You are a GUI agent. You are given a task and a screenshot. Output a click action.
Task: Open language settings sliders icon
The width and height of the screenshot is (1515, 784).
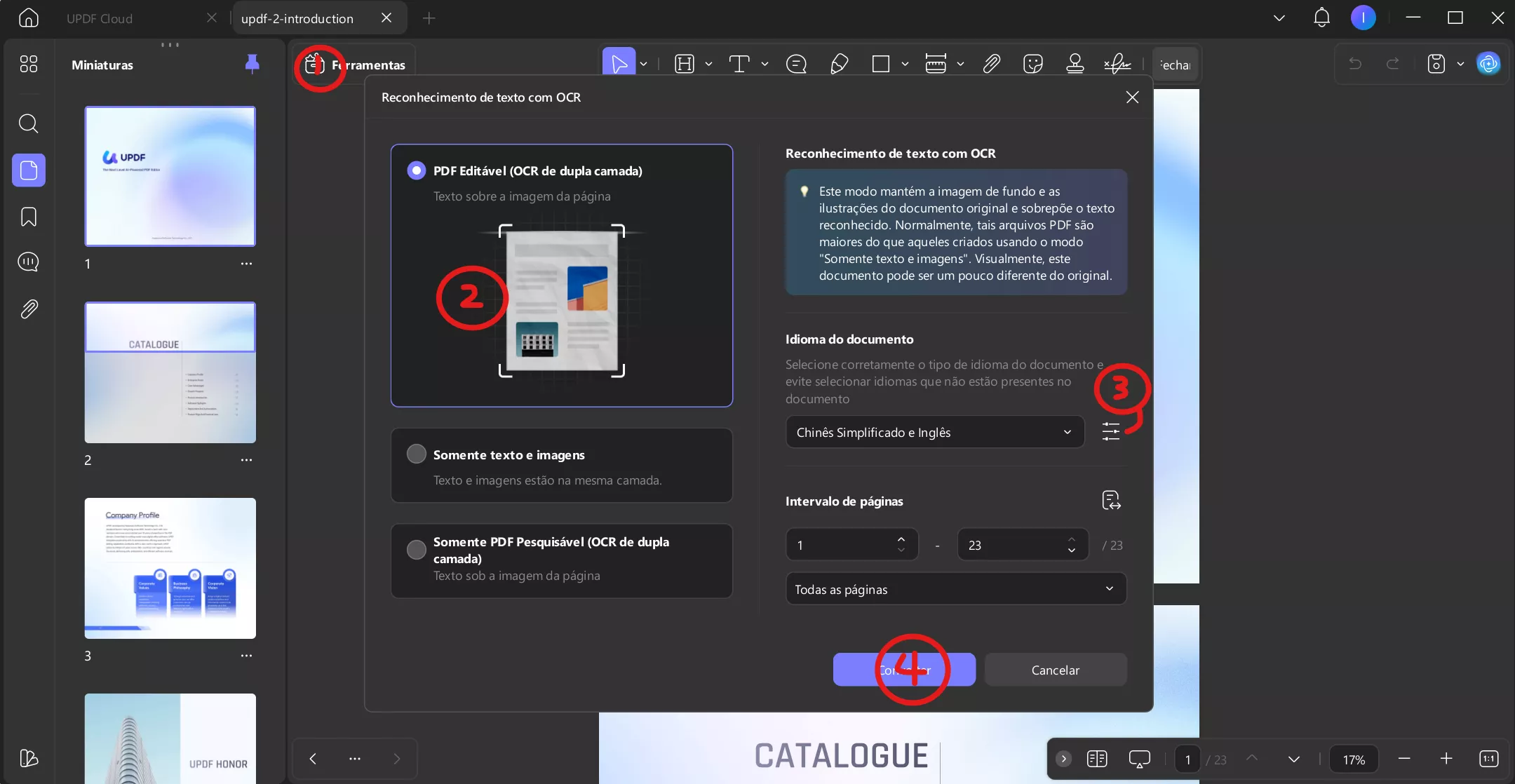point(1110,431)
